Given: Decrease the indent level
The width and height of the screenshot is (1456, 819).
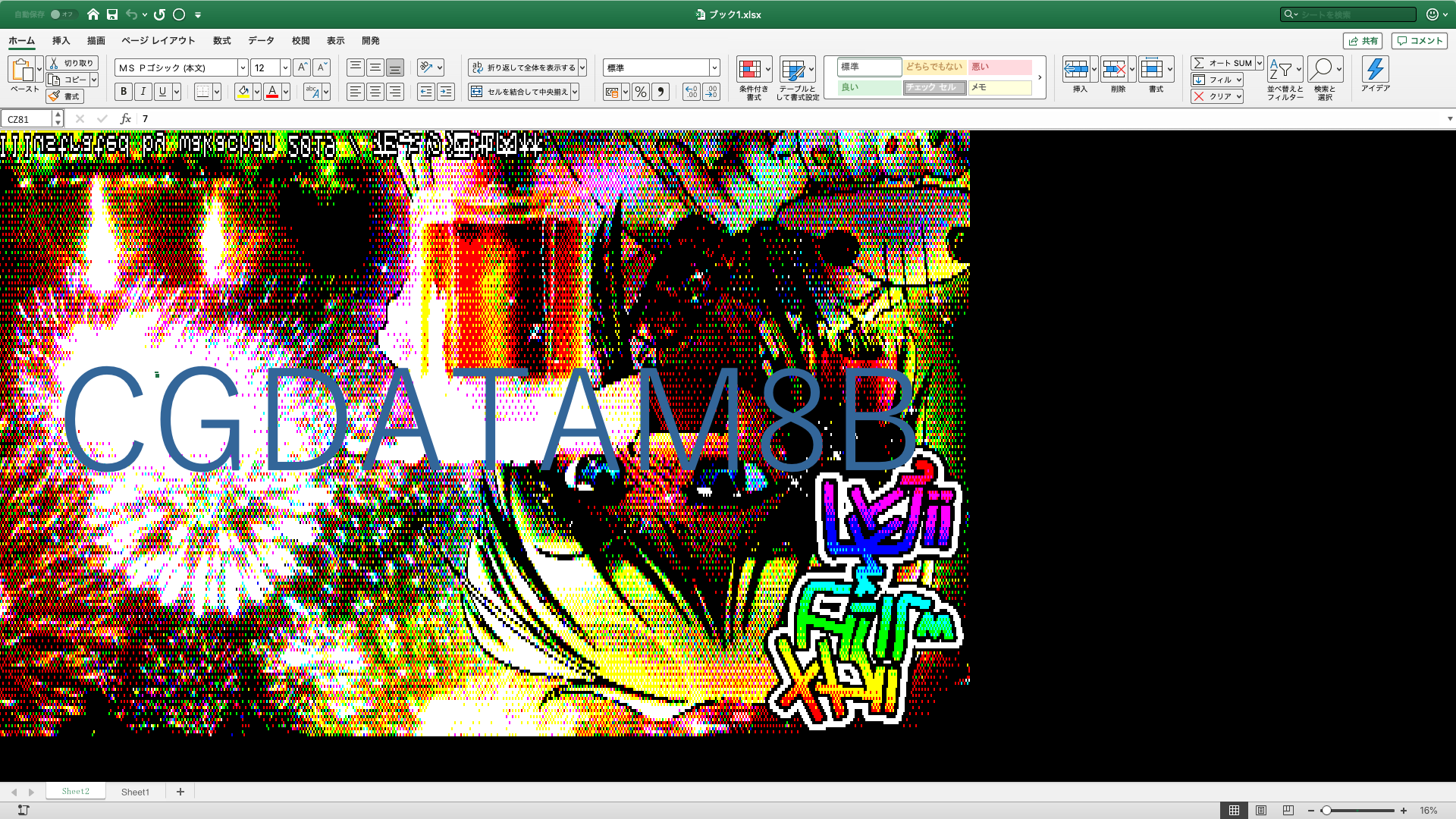Looking at the screenshot, I should (426, 92).
